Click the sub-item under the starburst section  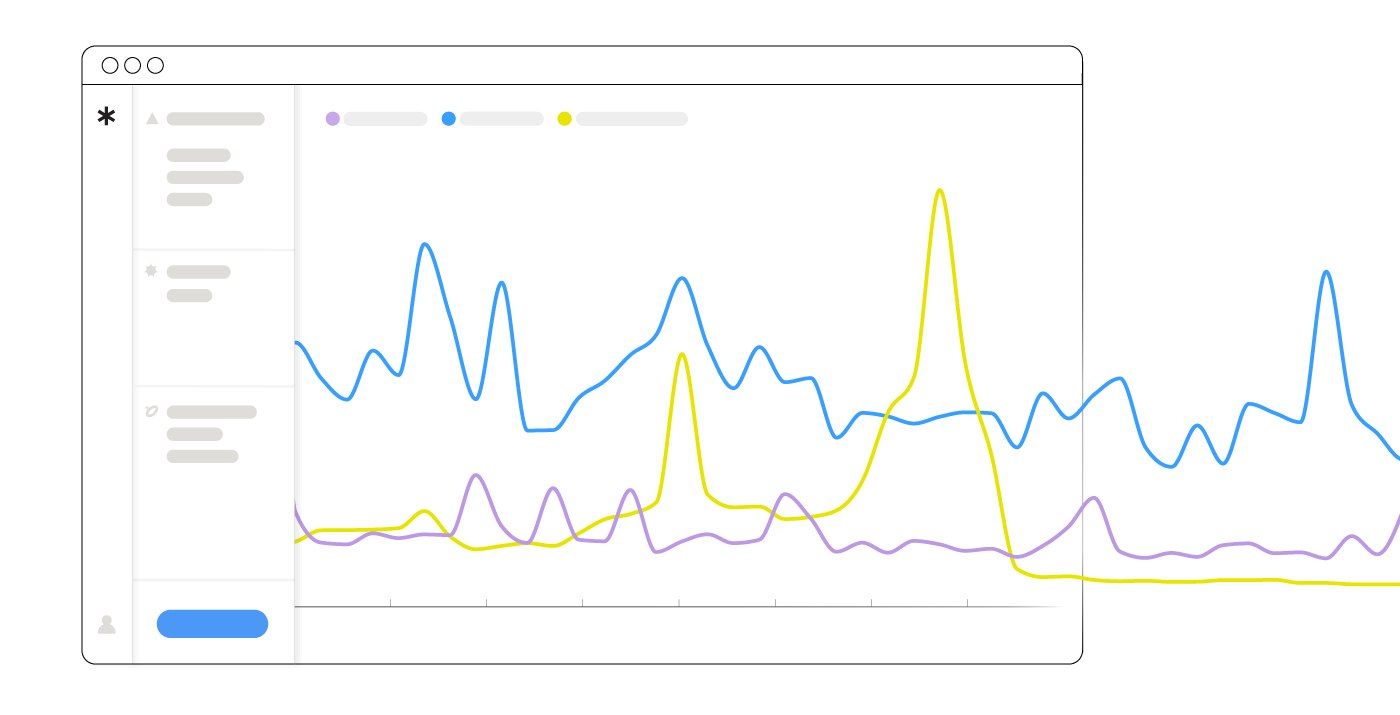coord(189,296)
